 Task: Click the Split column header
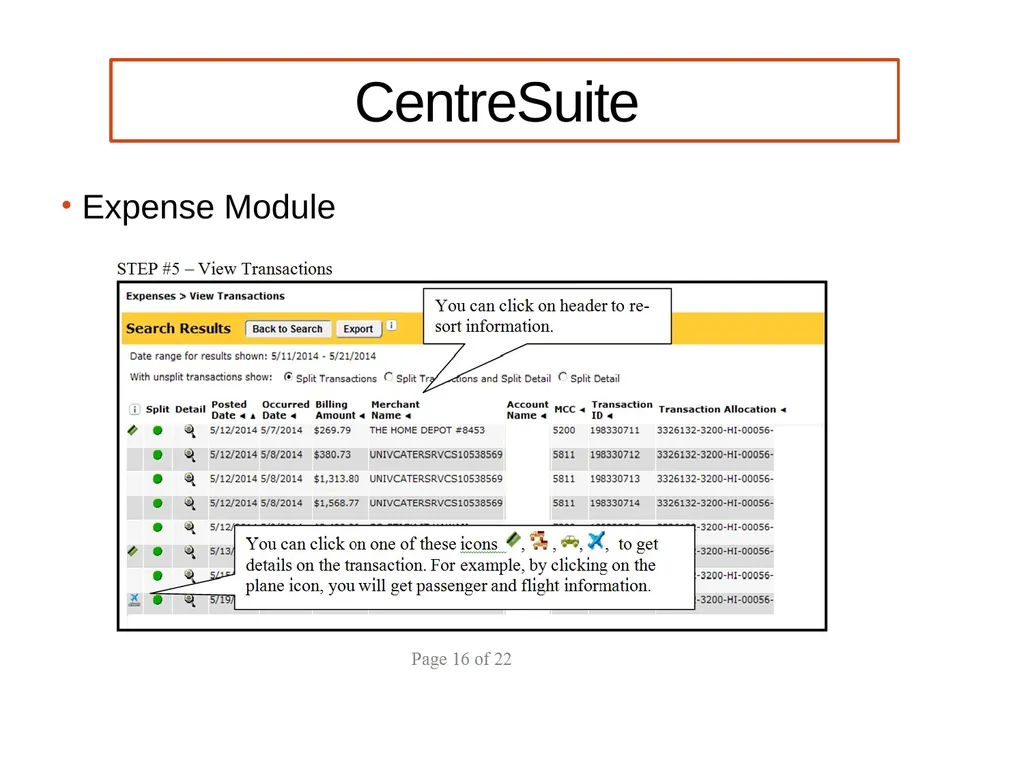click(x=157, y=409)
